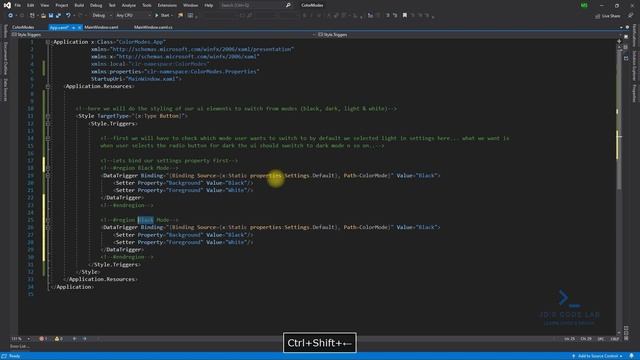Open the Debug configuration dropdown
The image size is (640, 360).
pos(101,16)
